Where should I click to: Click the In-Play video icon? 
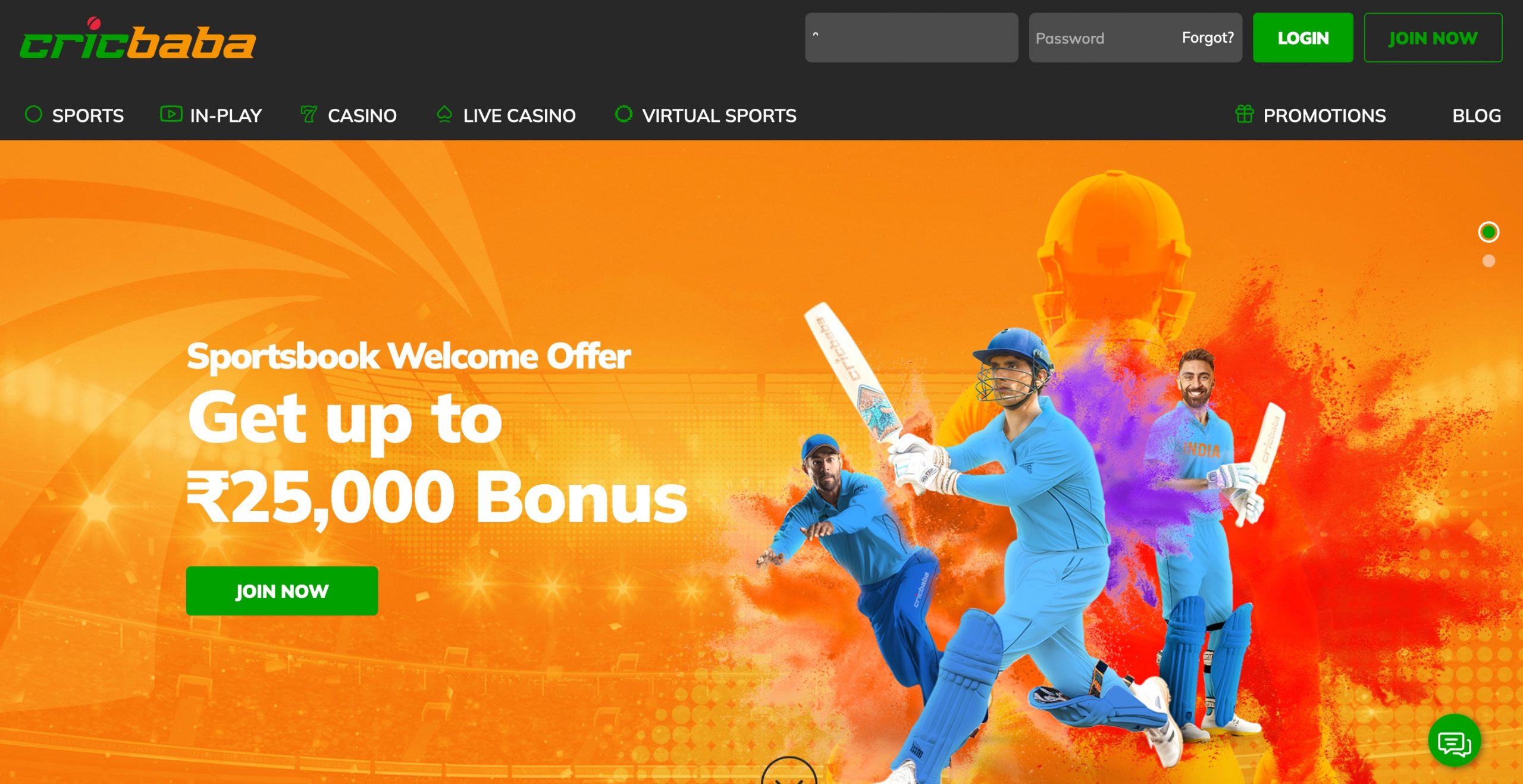coord(171,114)
